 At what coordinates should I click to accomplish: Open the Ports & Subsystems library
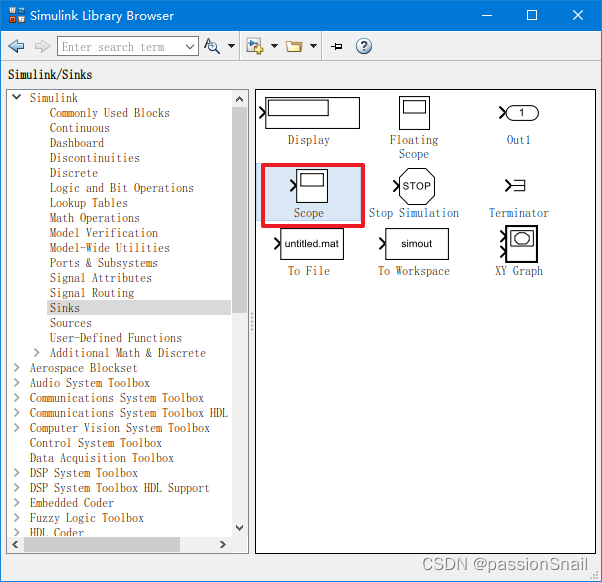[104, 263]
